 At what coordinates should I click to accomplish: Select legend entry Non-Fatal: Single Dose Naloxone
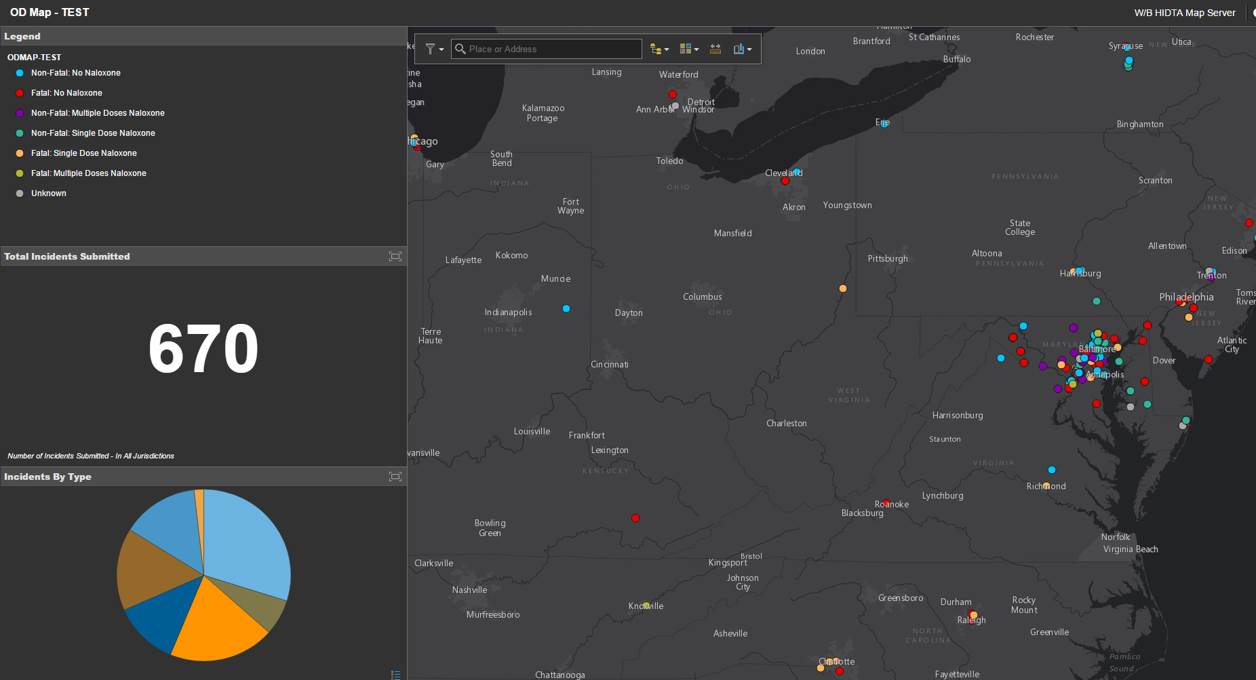pyautogui.click(x=84, y=133)
